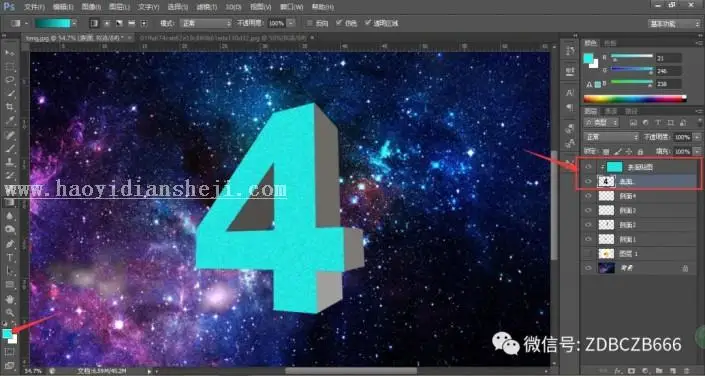Hide the 表面贴图 layer via eye icon
The height and width of the screenshot is (376, 705).
[588, 167]
